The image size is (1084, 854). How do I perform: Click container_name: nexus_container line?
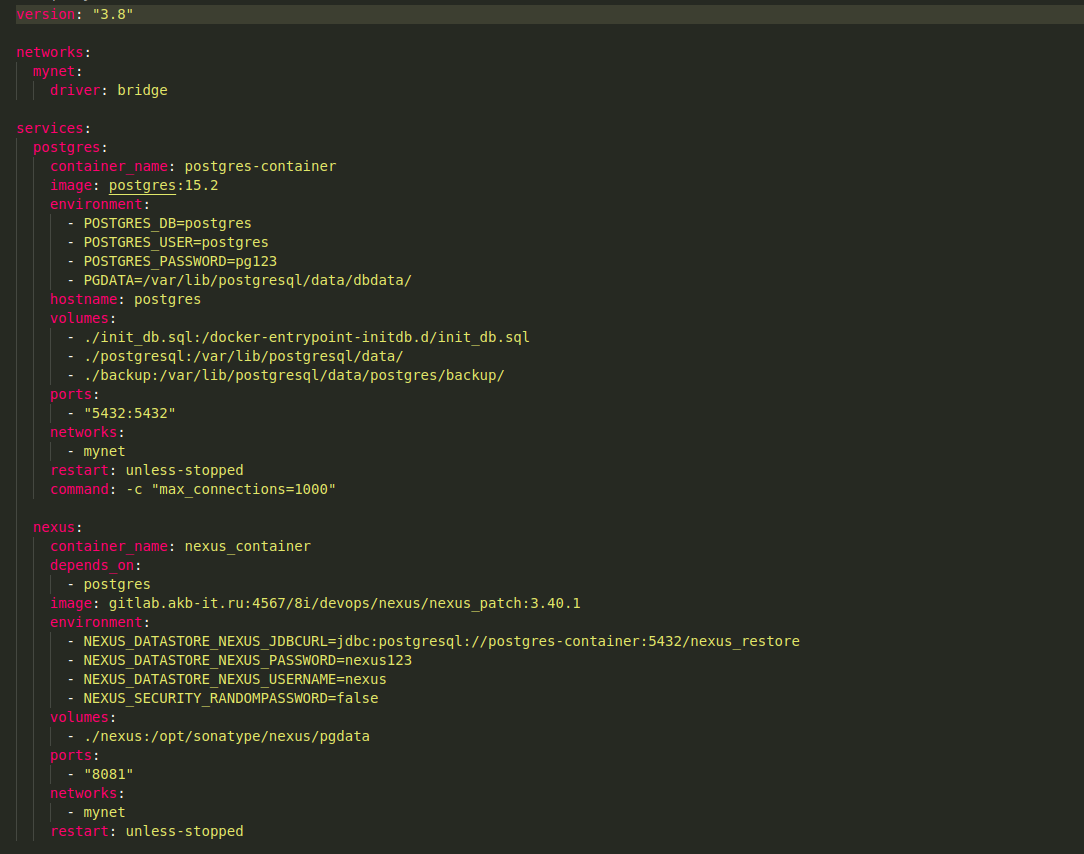click(180, 547)
